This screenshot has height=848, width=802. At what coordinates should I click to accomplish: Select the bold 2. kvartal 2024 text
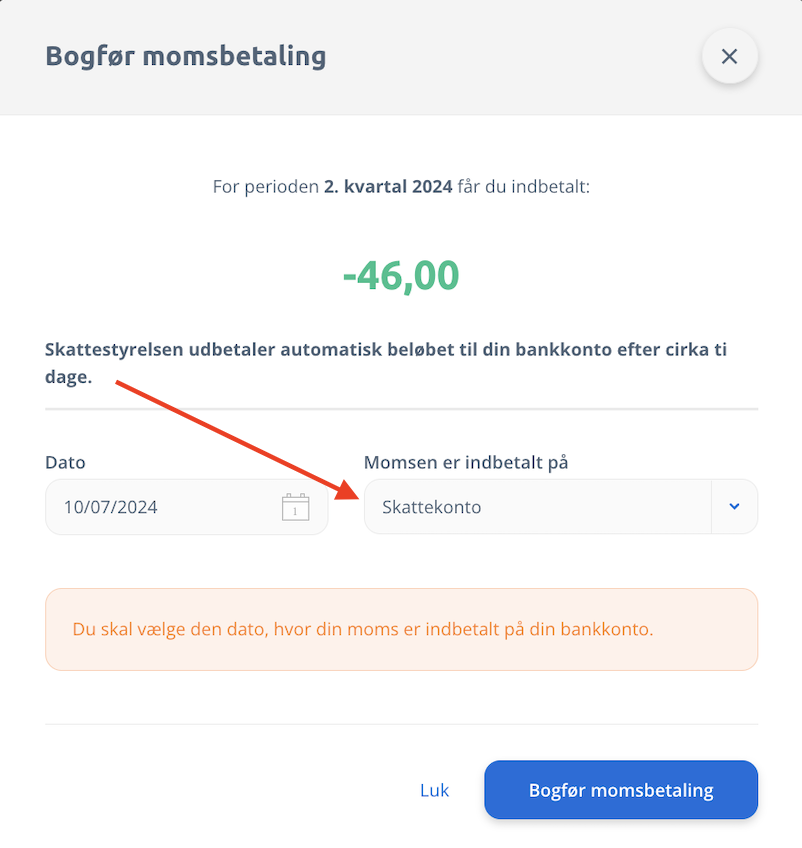[388, 187]
